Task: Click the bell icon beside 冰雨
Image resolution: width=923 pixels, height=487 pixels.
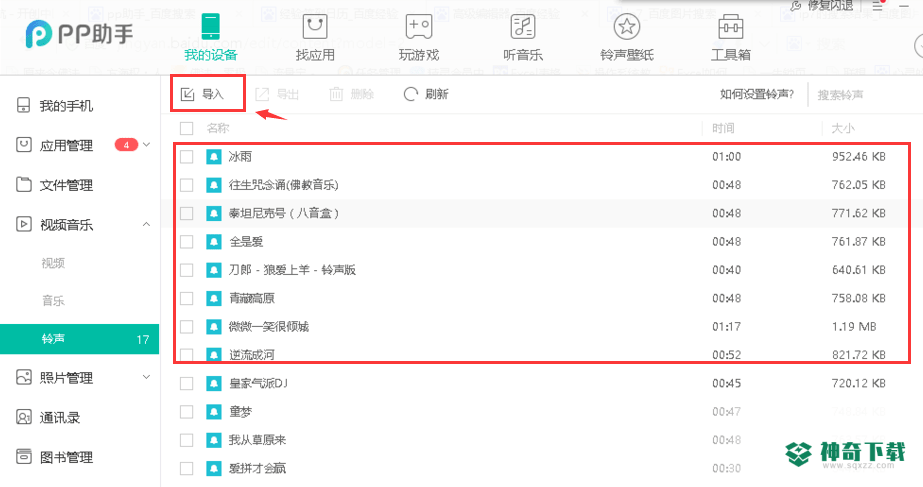Action: (x=214, y=157)
